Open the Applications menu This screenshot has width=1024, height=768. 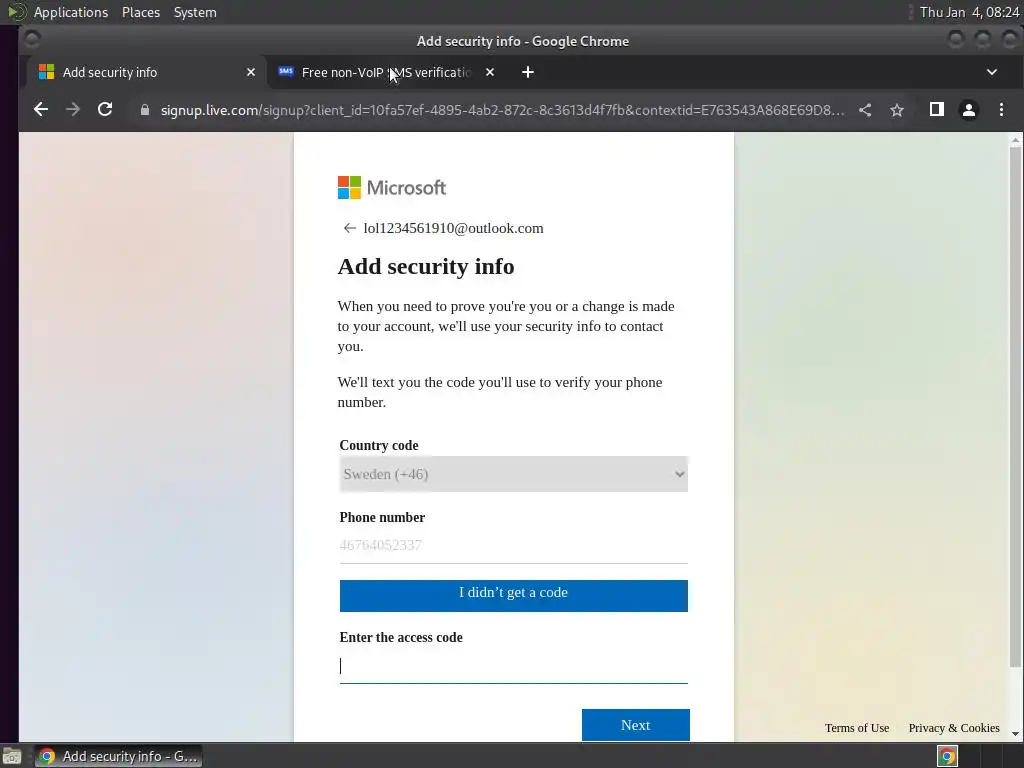click(x=71, y=12)
